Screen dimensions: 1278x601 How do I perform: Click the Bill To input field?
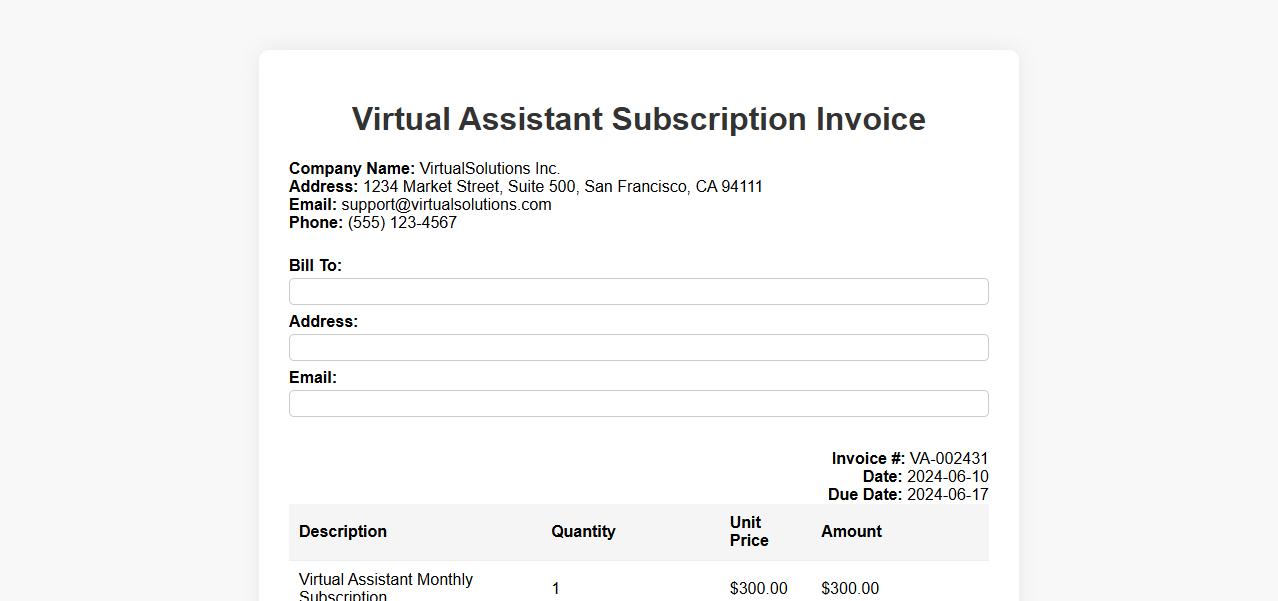click(638, 291)
